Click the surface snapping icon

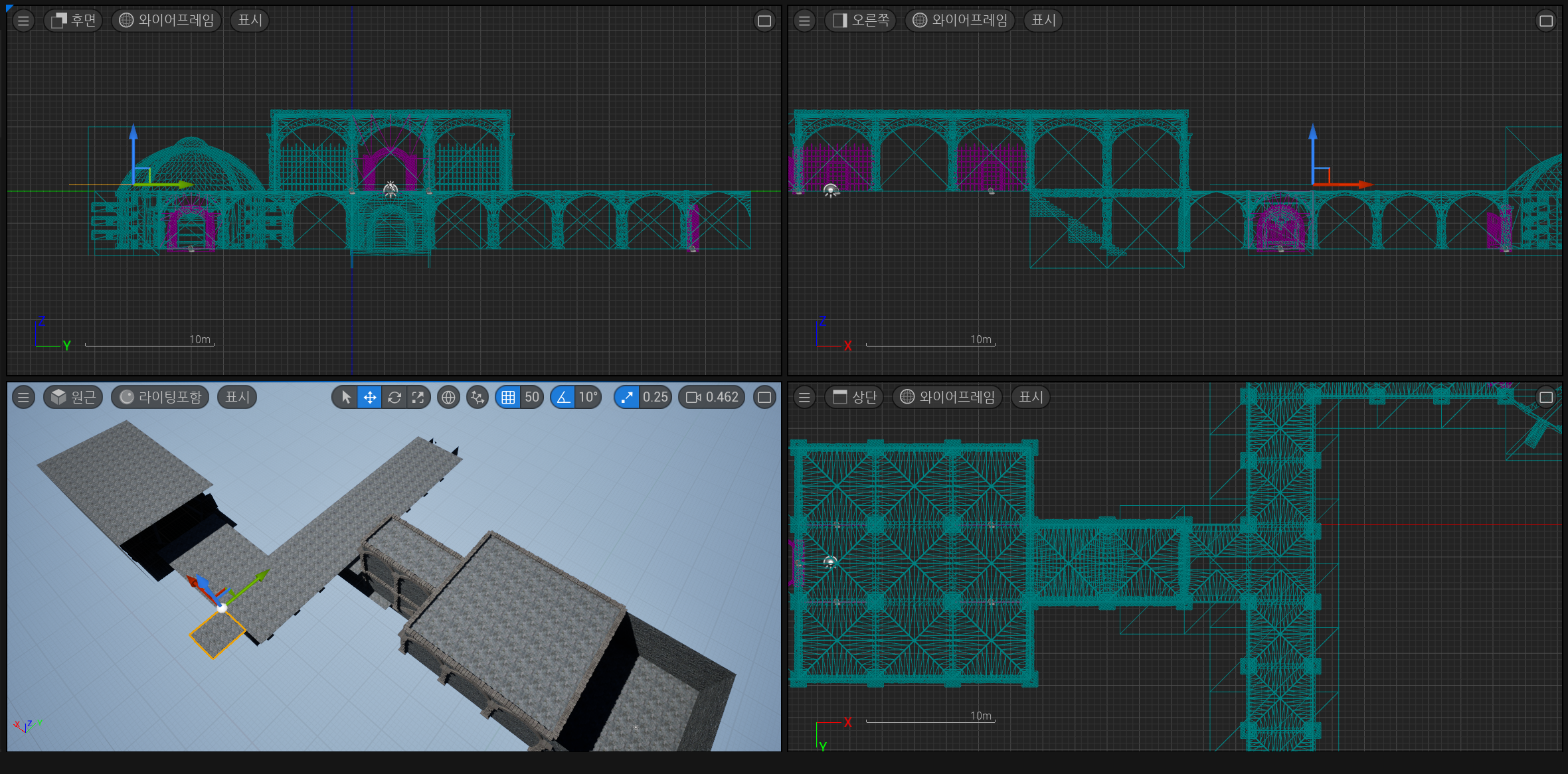point(478,397)
